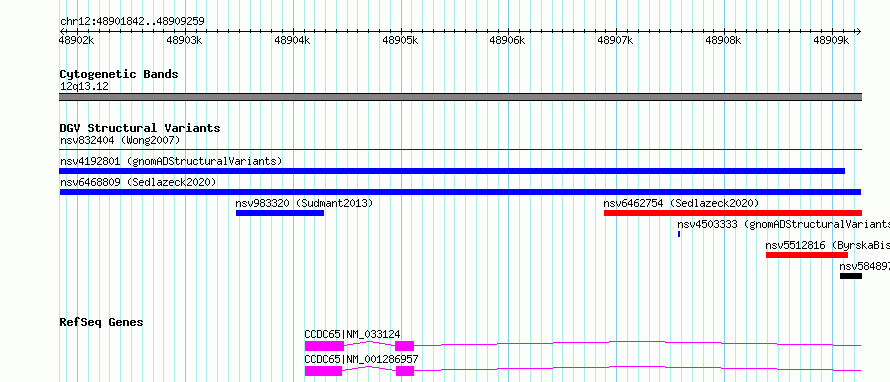Click the 48905k ruler position
The height and width of the screenshot is (382, 890).
(x=400, y=40)
